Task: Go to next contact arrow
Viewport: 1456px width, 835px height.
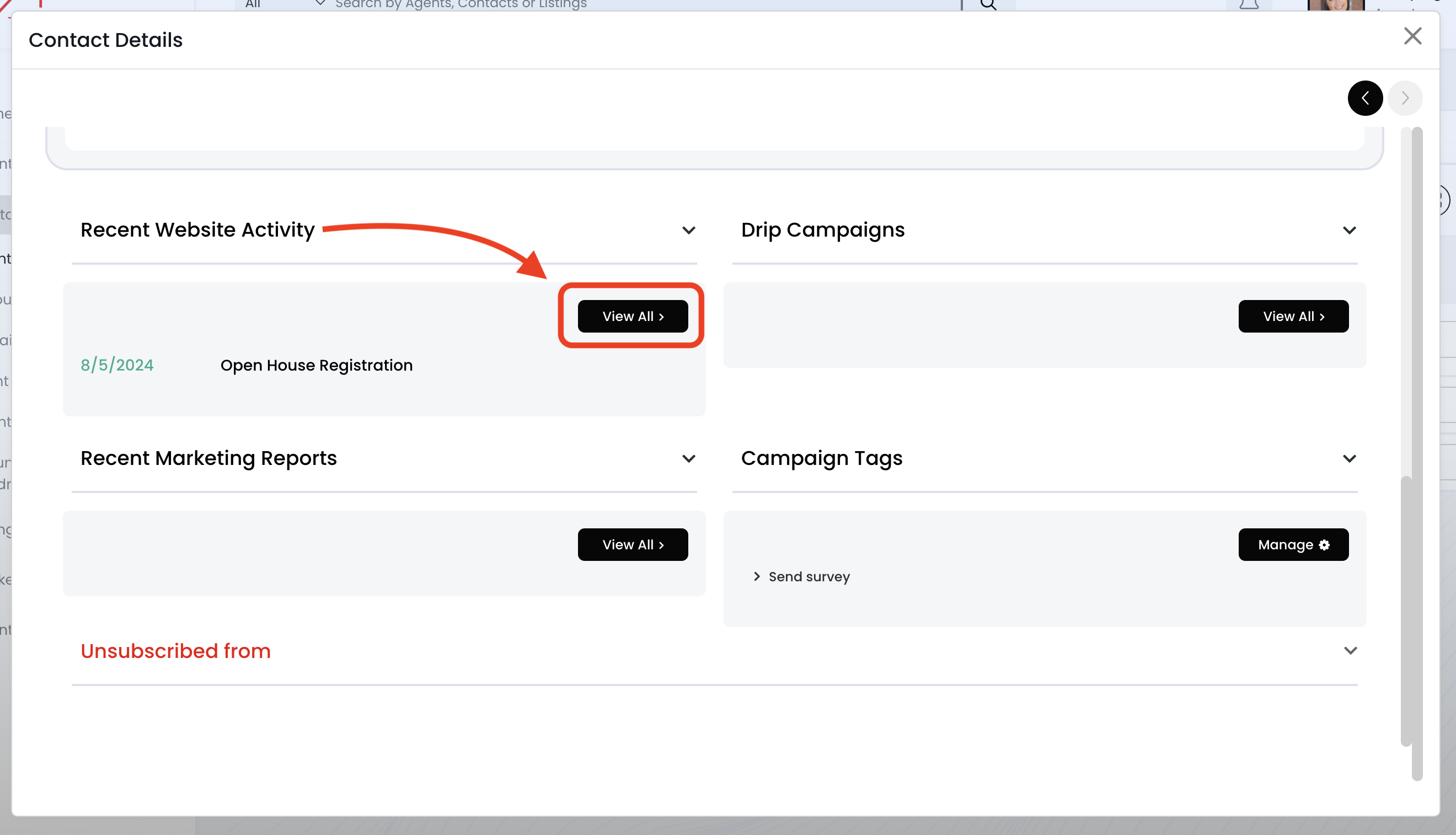Action: click(x=1404, y=98)
